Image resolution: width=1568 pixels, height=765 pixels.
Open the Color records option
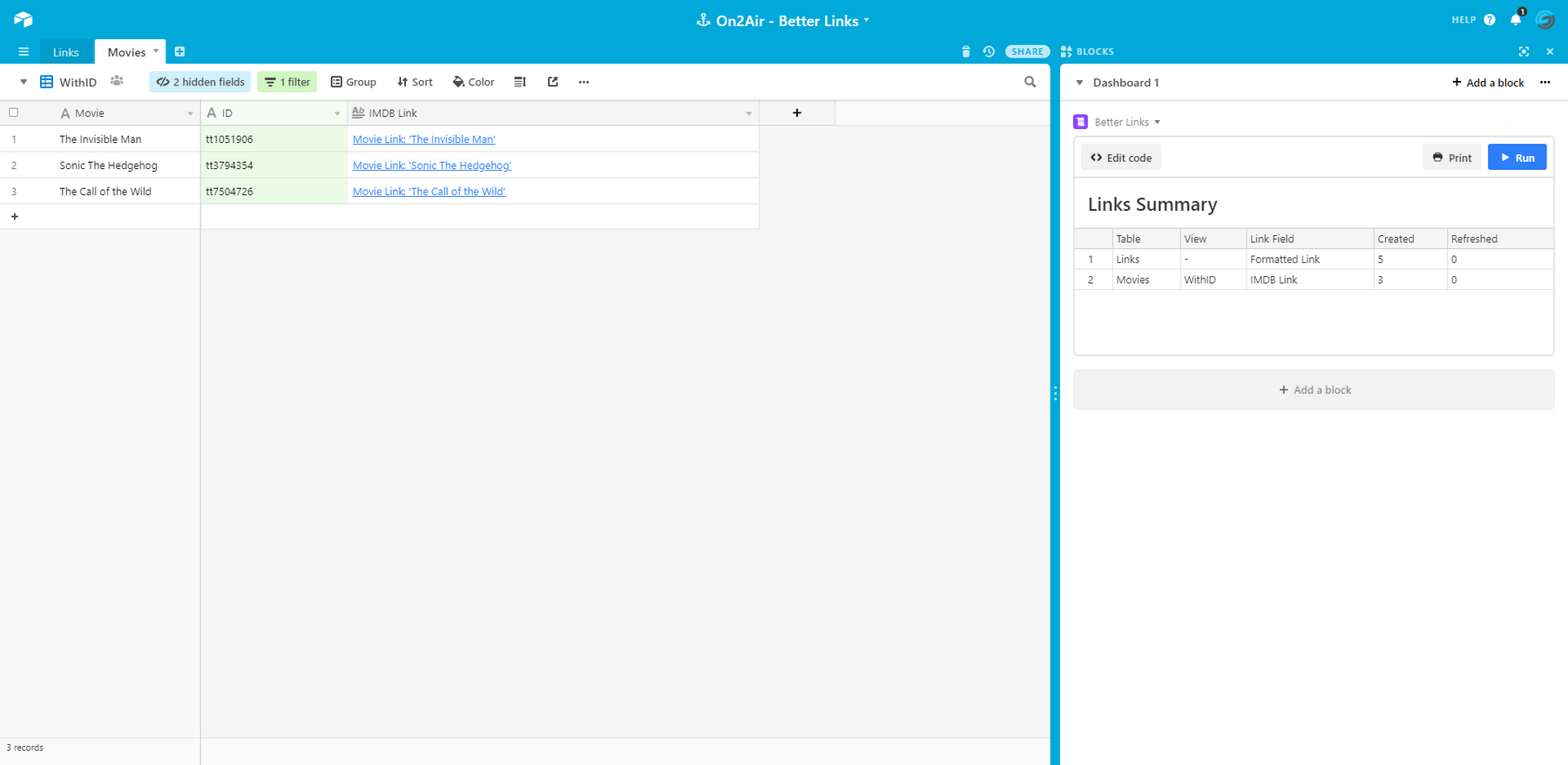pyautogui.click(x=473, y=82)
